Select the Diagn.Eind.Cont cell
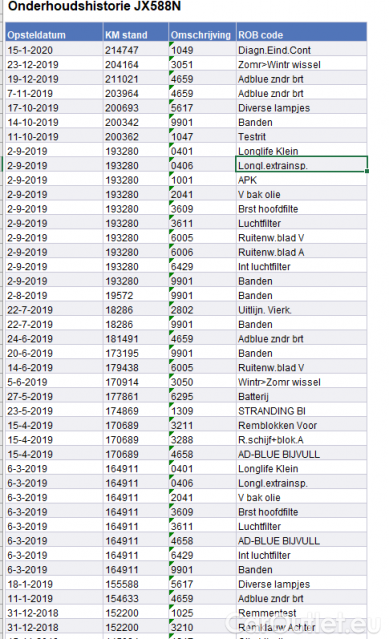This screenshot has height=639, width=389. point(301,50)
